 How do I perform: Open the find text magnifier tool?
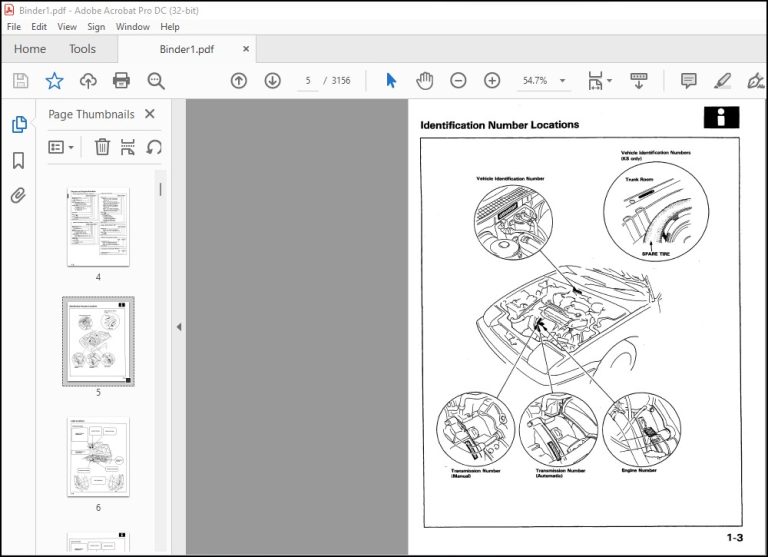[156, 81]
